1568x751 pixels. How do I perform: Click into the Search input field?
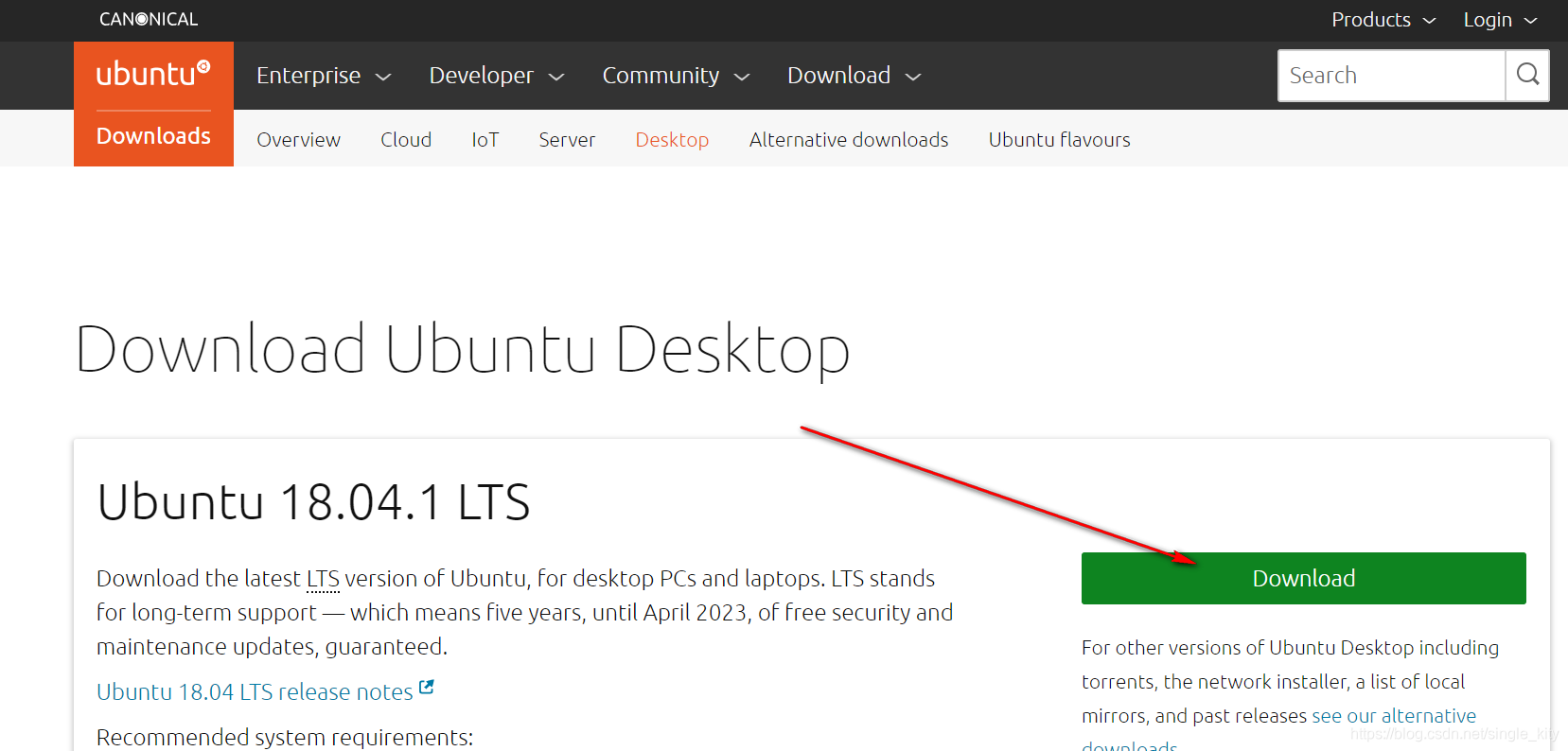point(1391,76)
